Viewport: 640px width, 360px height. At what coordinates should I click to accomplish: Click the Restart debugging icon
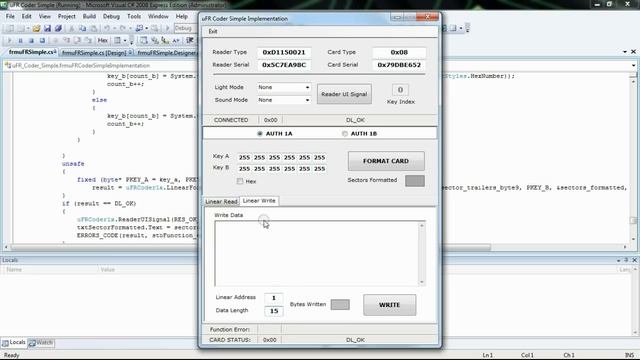tap(42, 40)
